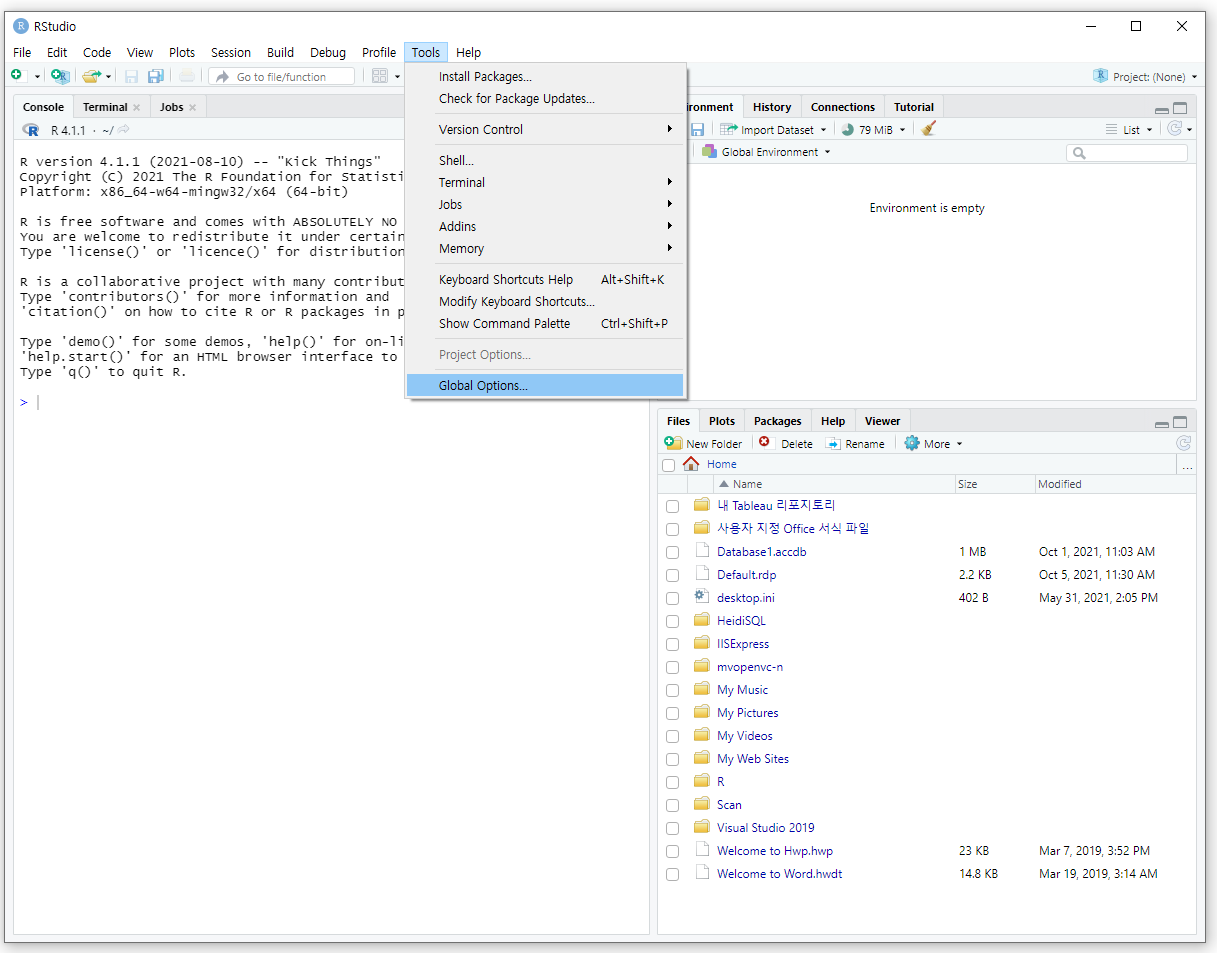Click the refresh file listing icon
1217x953 pixels.
[x=1183, y=443]
